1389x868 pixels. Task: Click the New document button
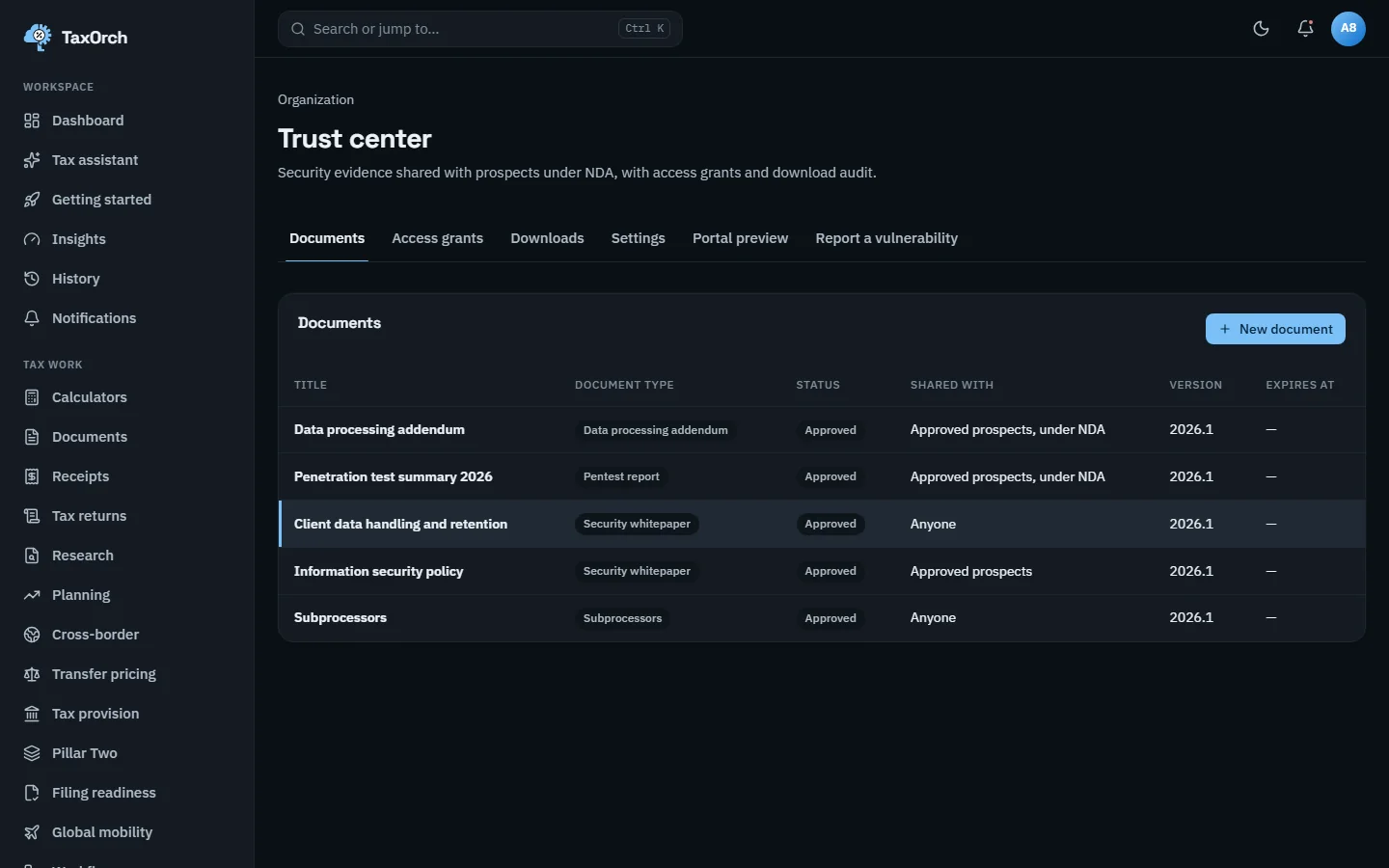(1275, 329)
